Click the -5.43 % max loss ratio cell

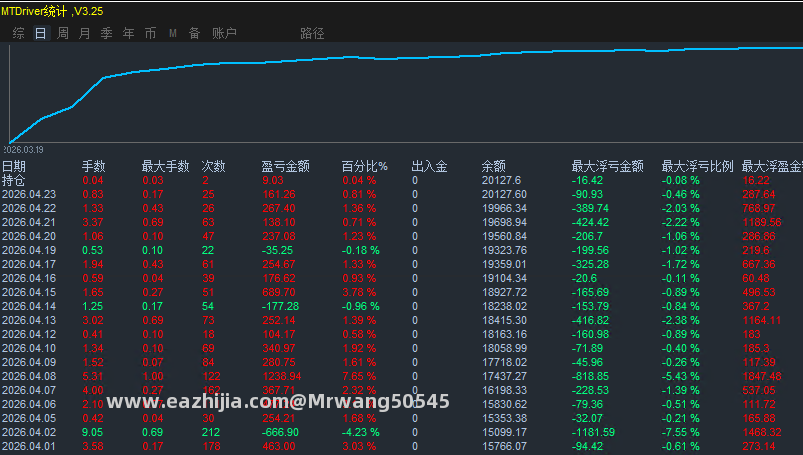(681, 376)
